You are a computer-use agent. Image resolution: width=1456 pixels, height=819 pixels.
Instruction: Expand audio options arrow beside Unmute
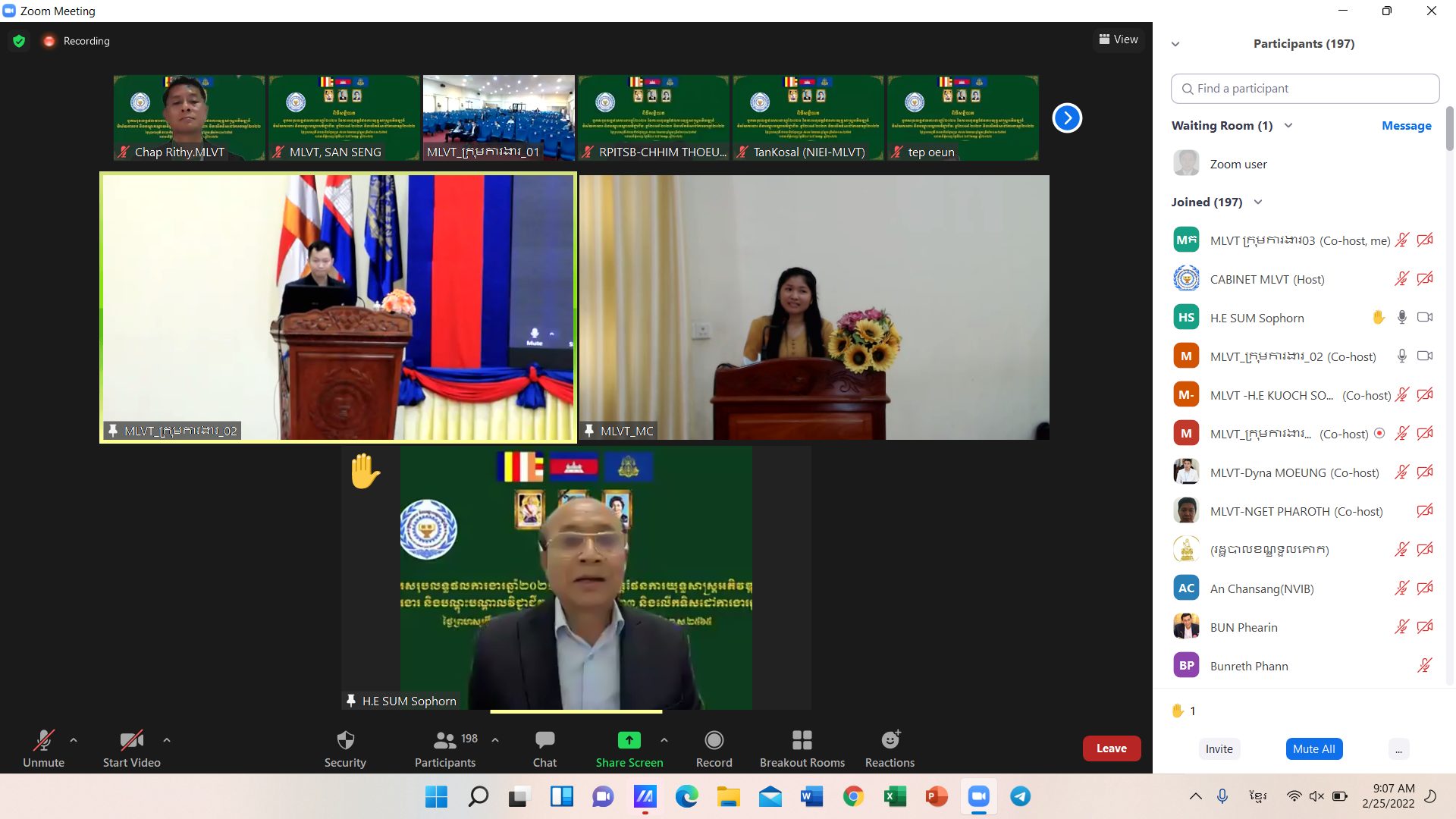coord(74,740)
